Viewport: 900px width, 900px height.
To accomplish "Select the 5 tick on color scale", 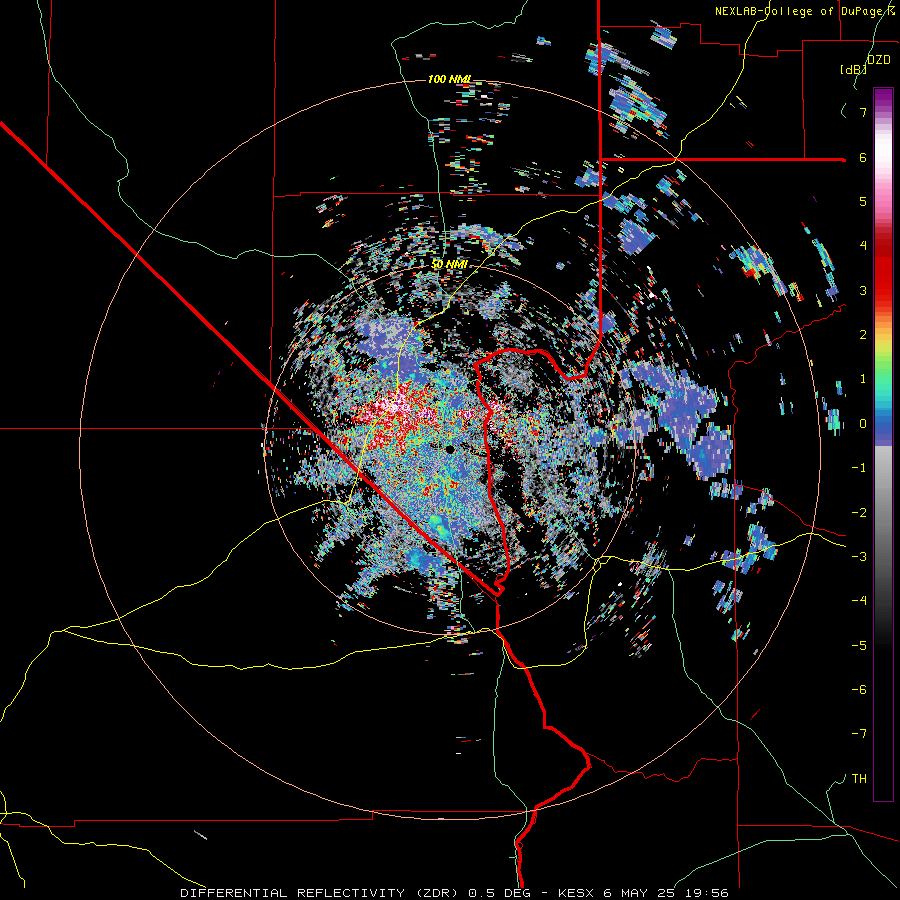I will coord(863,201).
